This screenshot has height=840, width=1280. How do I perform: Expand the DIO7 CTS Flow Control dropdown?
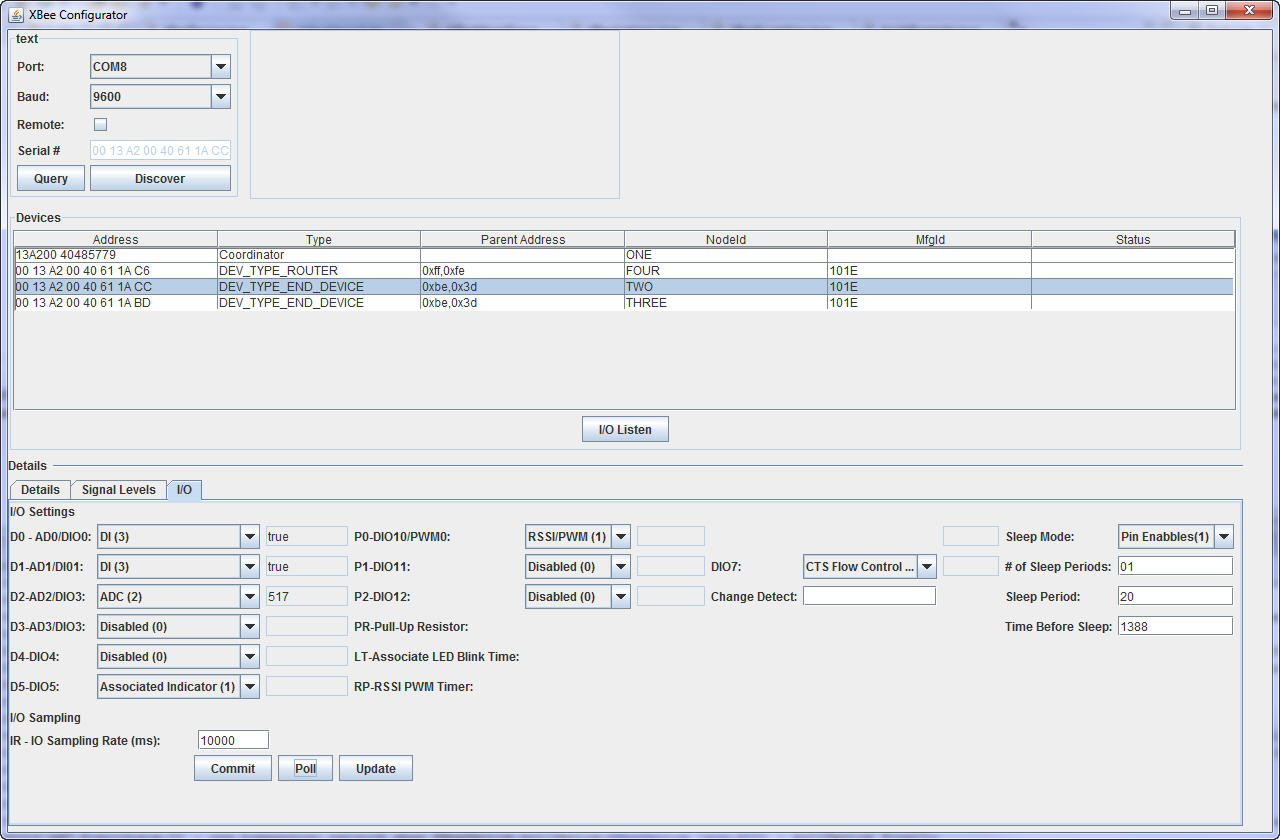(927, 567)
